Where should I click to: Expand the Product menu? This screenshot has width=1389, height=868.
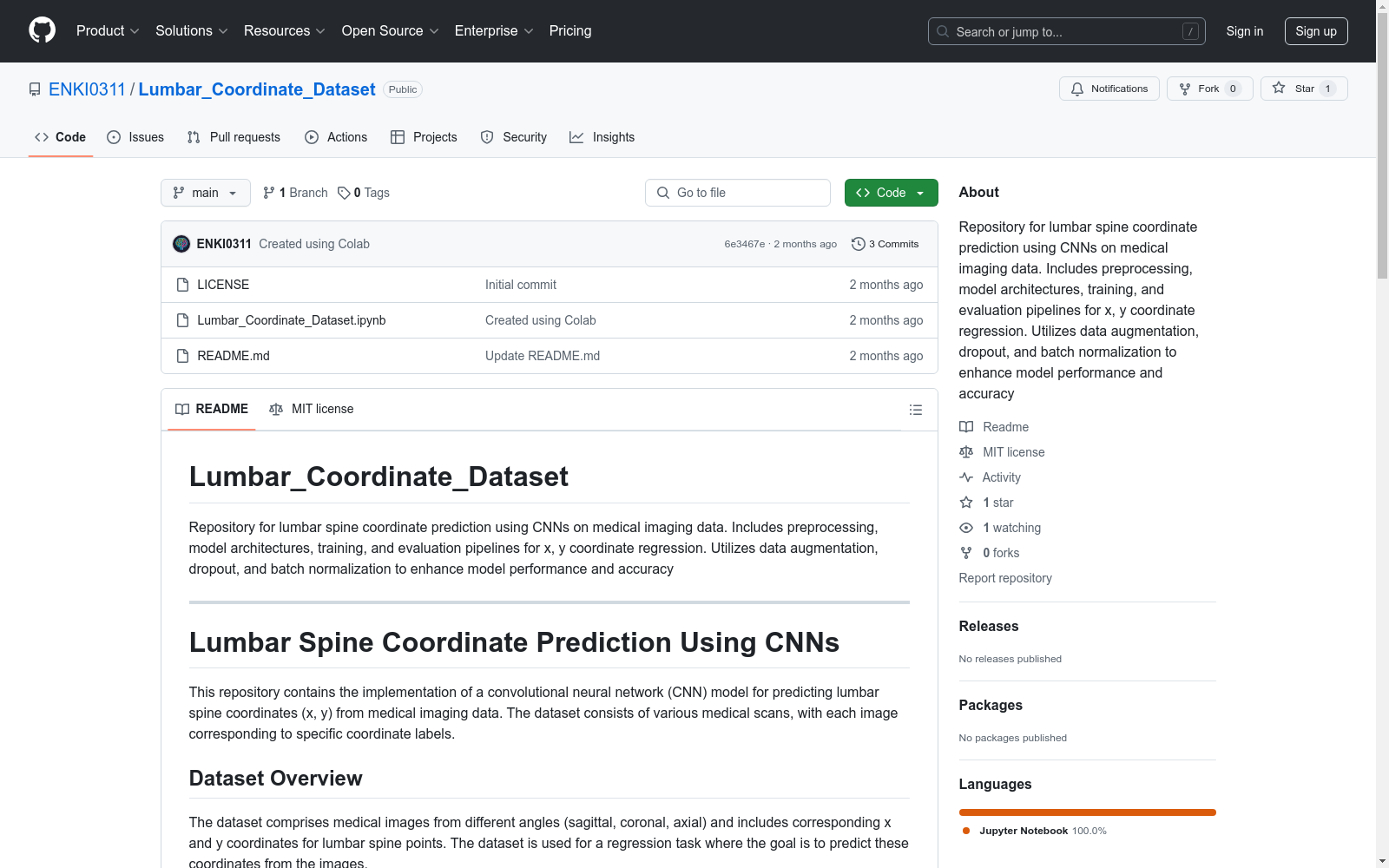click(108, 30)
